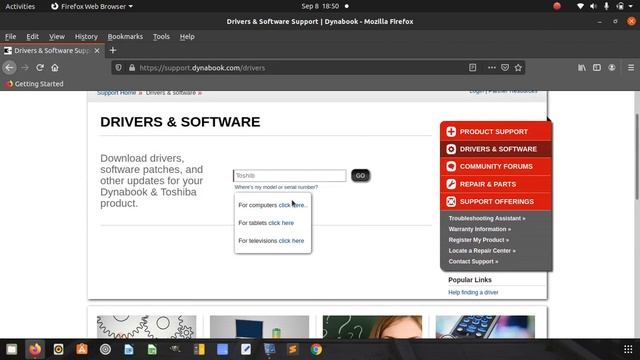Show tracking protection shield info

tap(118, 68)
